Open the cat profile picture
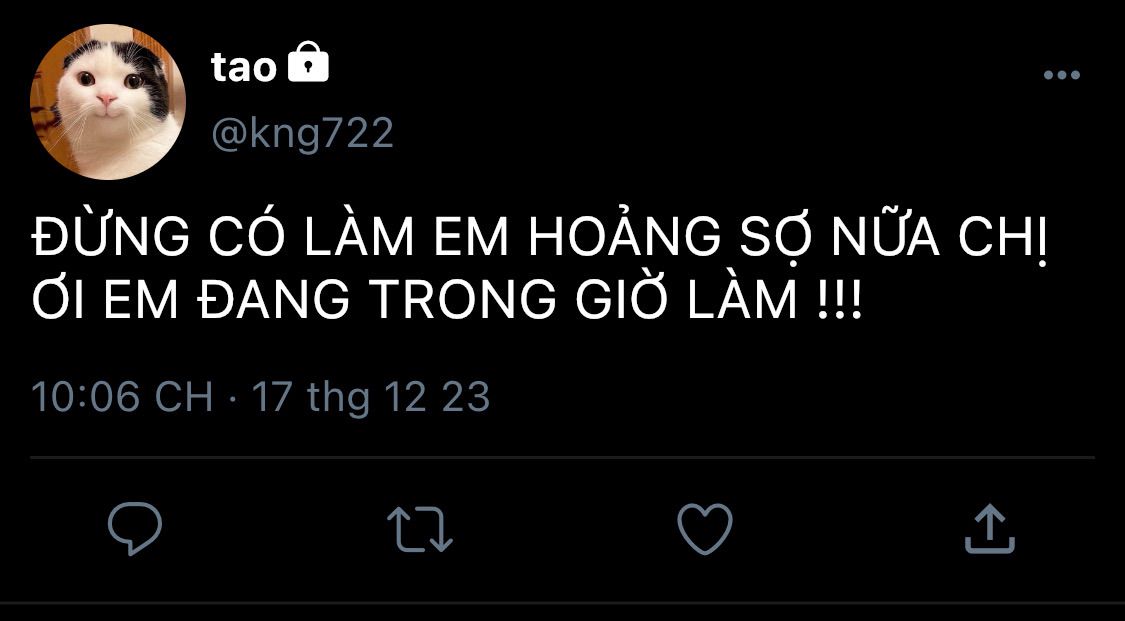 [x=108, y=101]
